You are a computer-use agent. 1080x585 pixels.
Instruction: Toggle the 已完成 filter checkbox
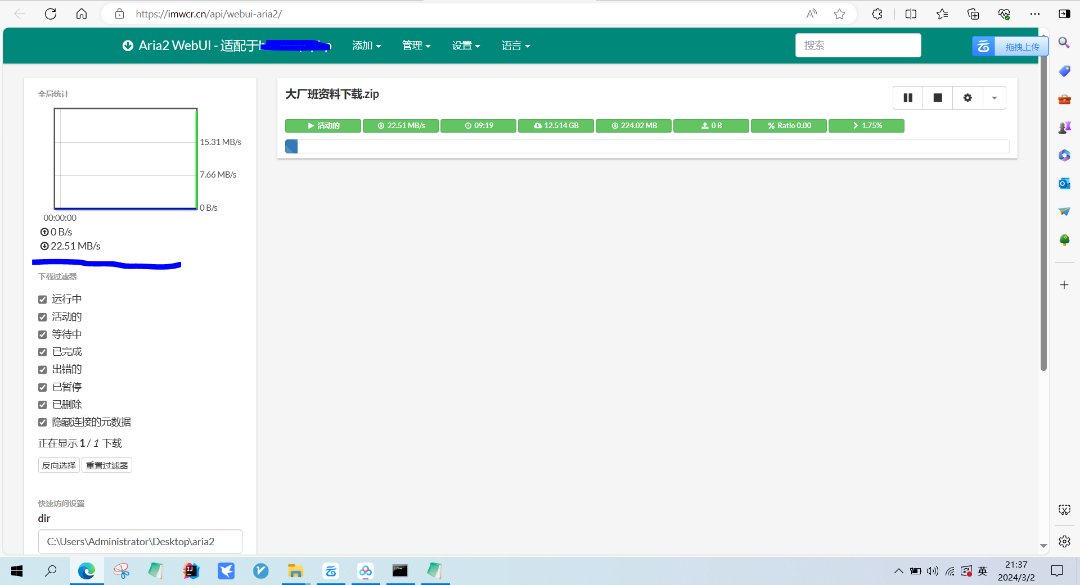[42, 352]
